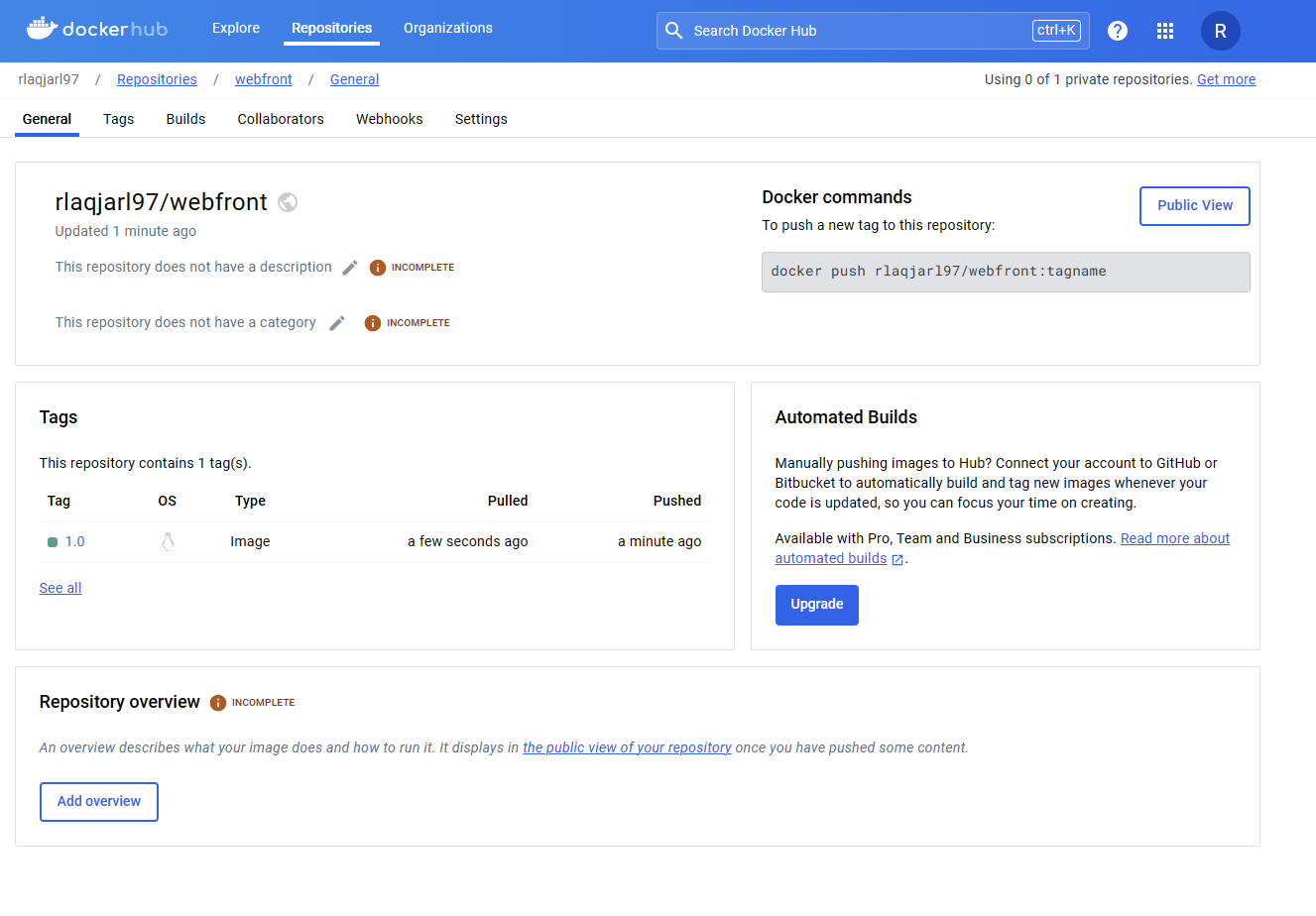This screenshot has width=1316, height=916.
Task: Click the Tag column header
Action: [59, 502]
